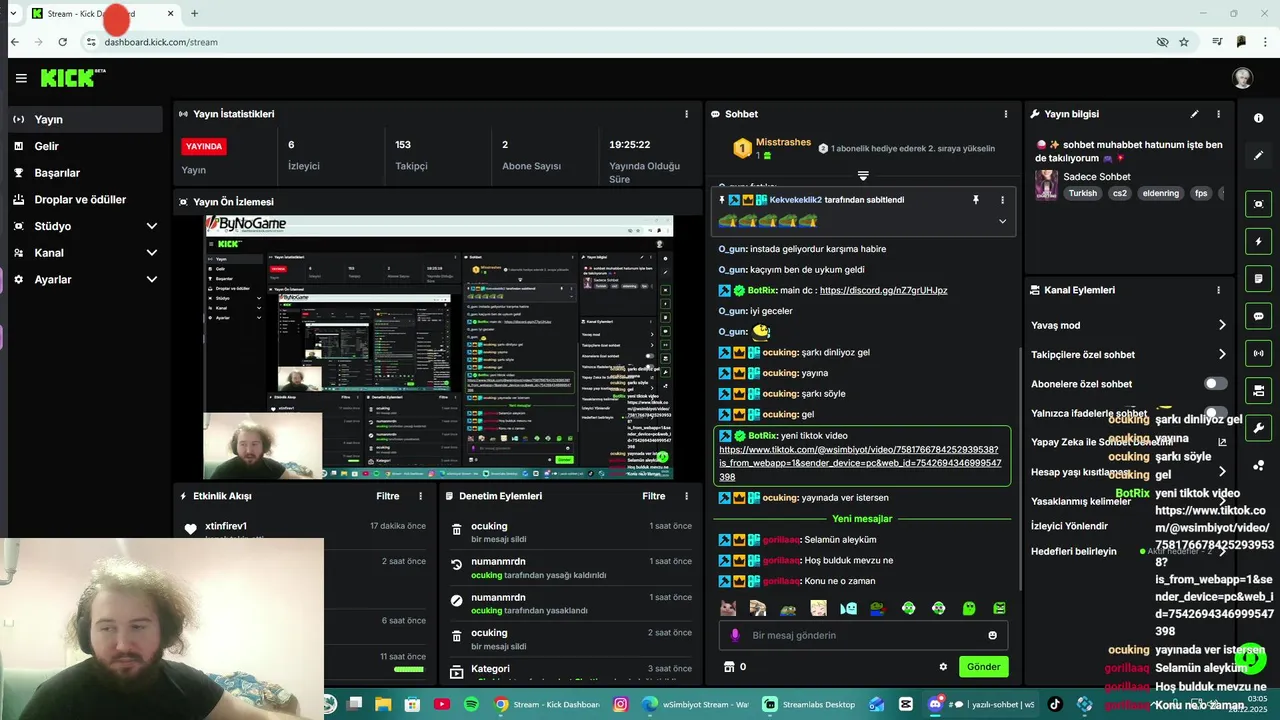
Task: Open Instagram from the taskbar
Action: (x=621, y=704)
